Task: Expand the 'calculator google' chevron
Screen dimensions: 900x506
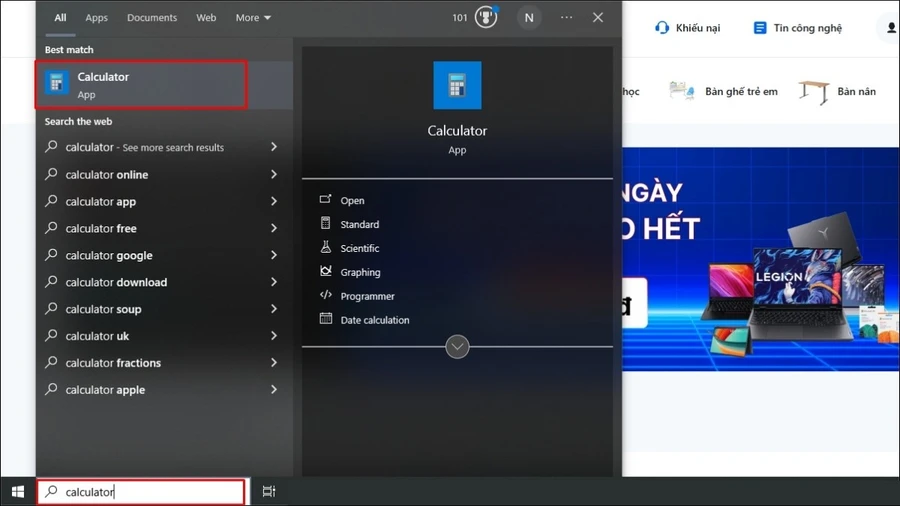Action: 274,255
